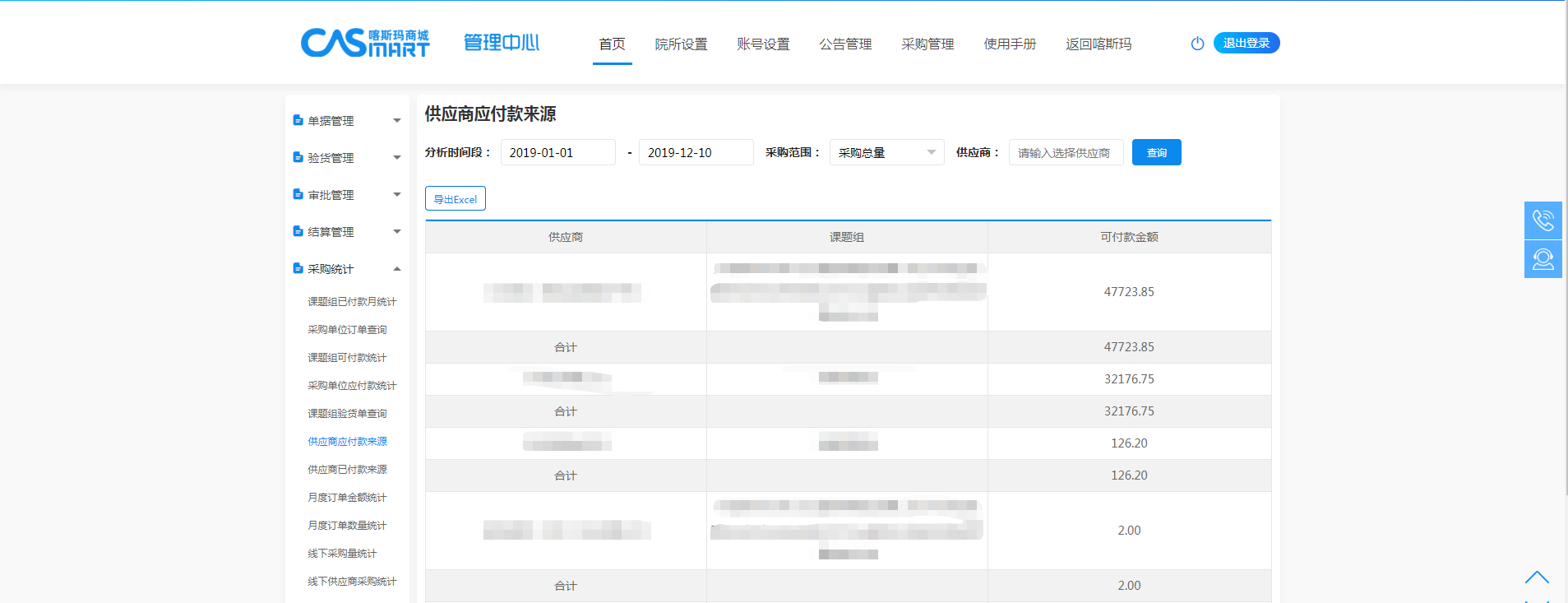Click the 结算管理 sidebar icon
The width and height of the screenshot is (1568, 603).
pos(298,232)
